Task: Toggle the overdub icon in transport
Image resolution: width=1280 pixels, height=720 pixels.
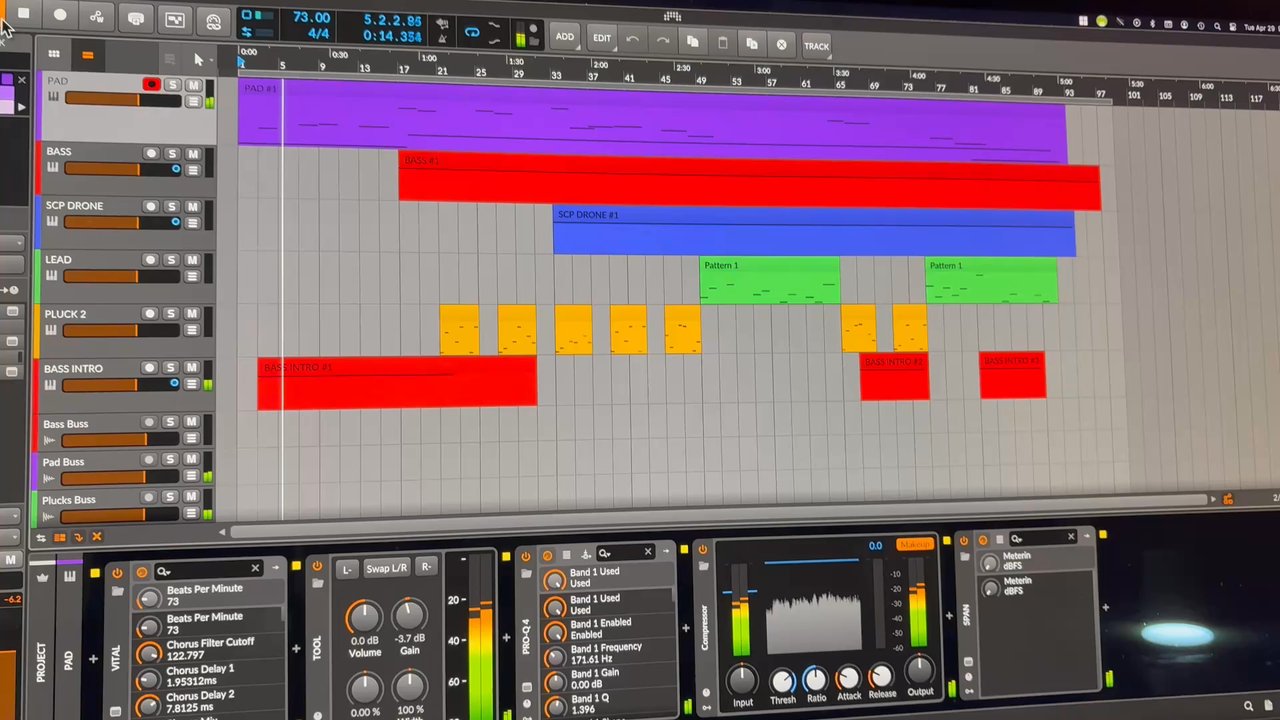Action: pyautogui.click(x=136, y=19)
